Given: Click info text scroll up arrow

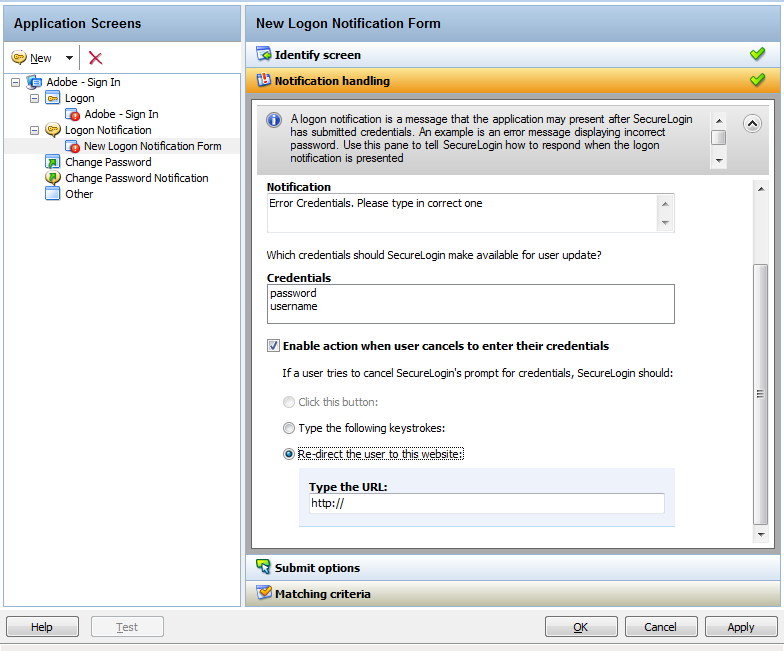Looking at the screenshot, I should 719,121.
